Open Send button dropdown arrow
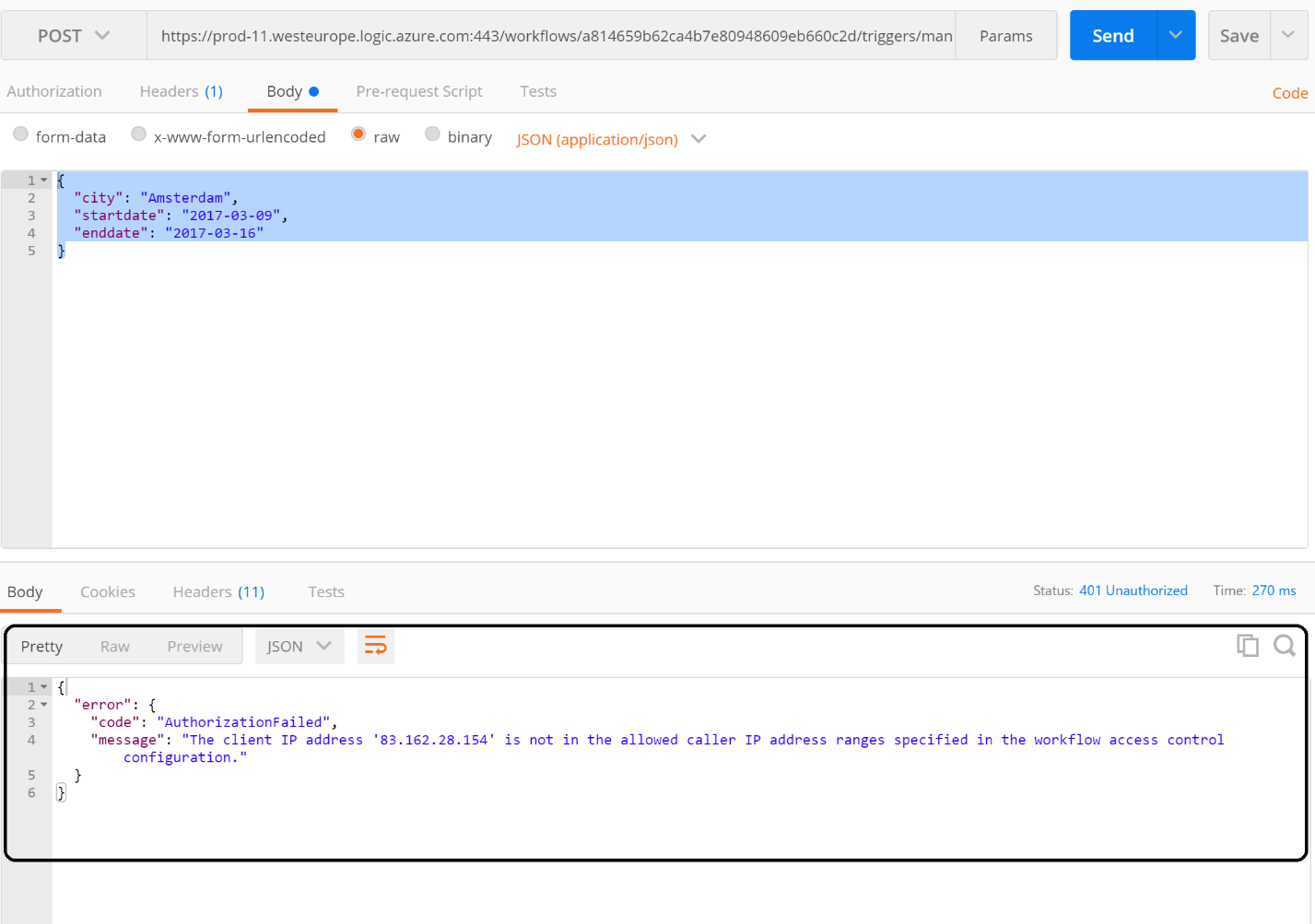The width and height of the screenshot is (1315, 924). 1176,35
